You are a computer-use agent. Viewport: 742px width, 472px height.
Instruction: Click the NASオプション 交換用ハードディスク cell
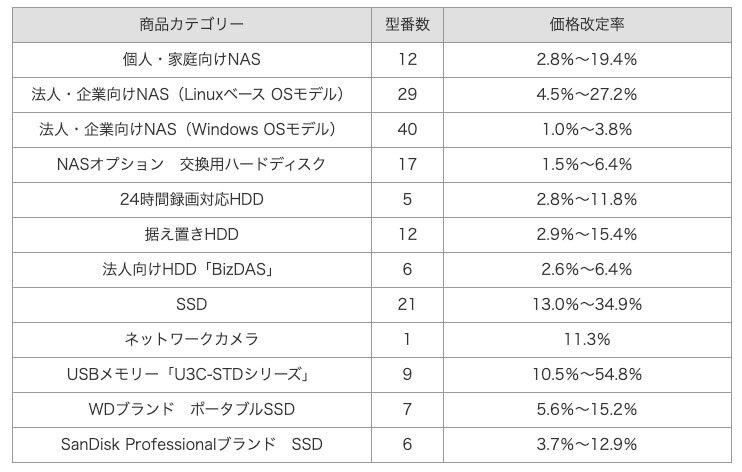click(190, 164)
